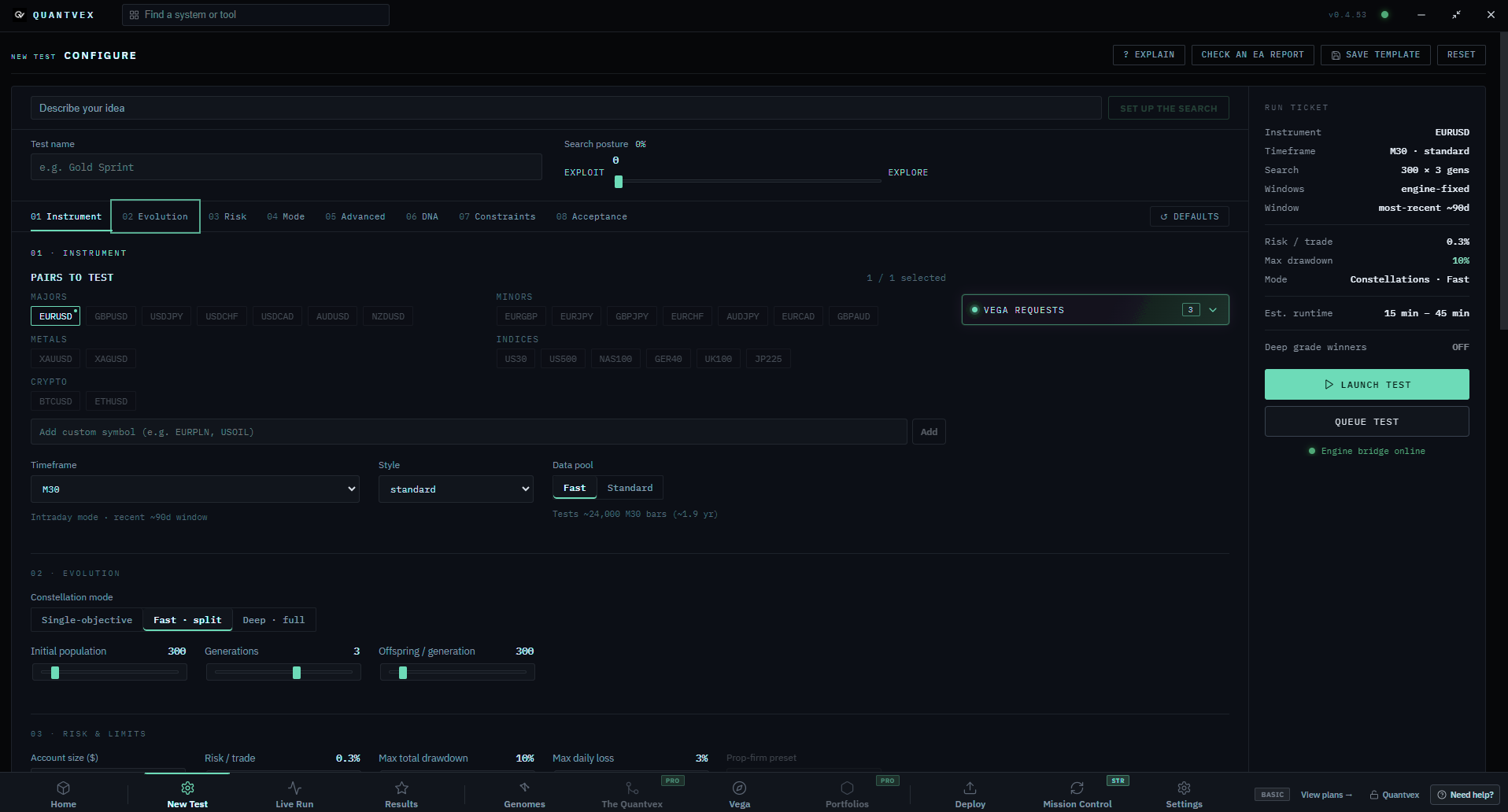Click the Describe your idea field
1508x812 pixels.
566,108
